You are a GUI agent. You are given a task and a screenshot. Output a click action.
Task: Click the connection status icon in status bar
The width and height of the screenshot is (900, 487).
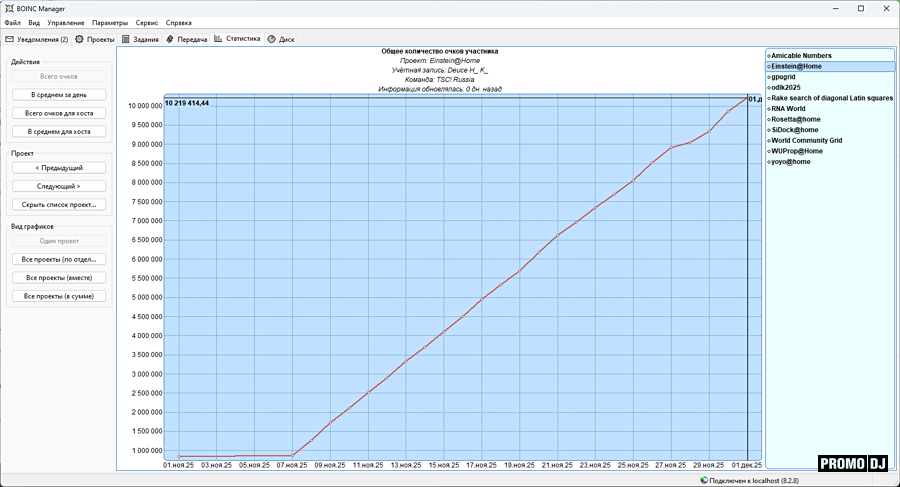click(704, 481)
